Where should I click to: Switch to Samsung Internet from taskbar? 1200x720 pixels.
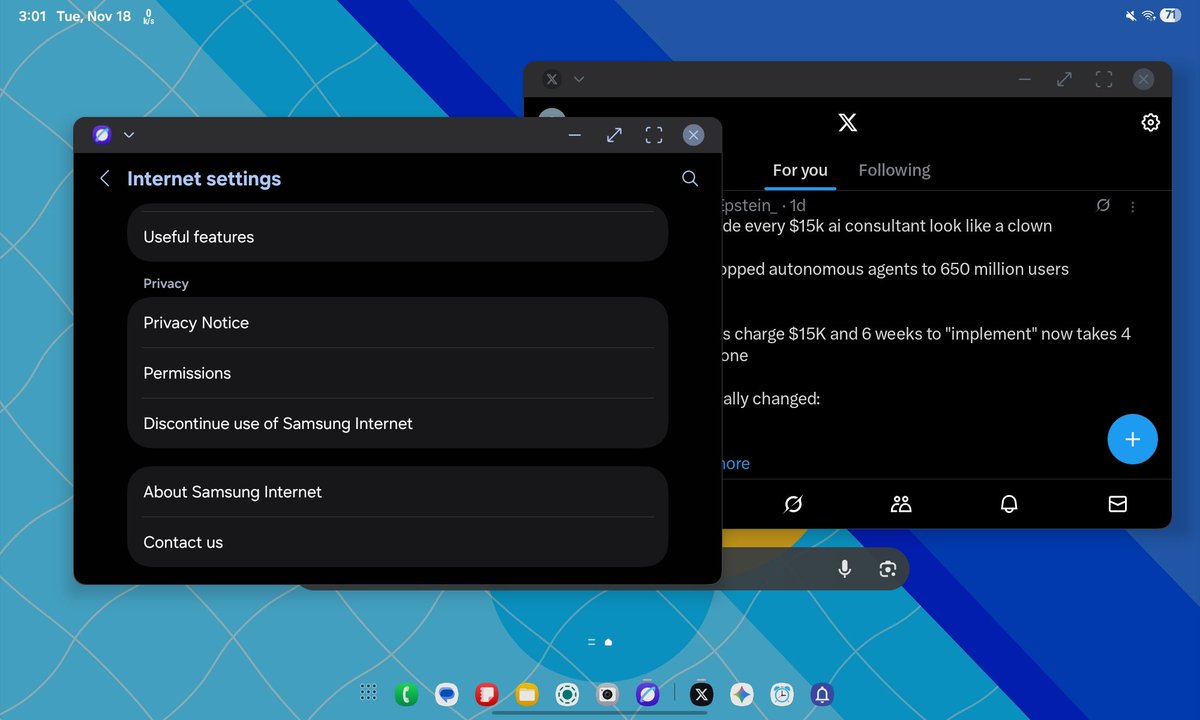click(648, 694)
